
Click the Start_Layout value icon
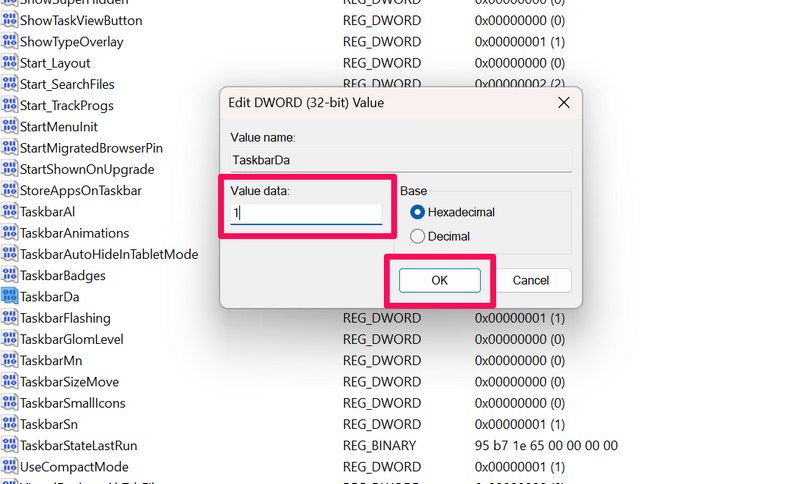click(x=9, y=63)
